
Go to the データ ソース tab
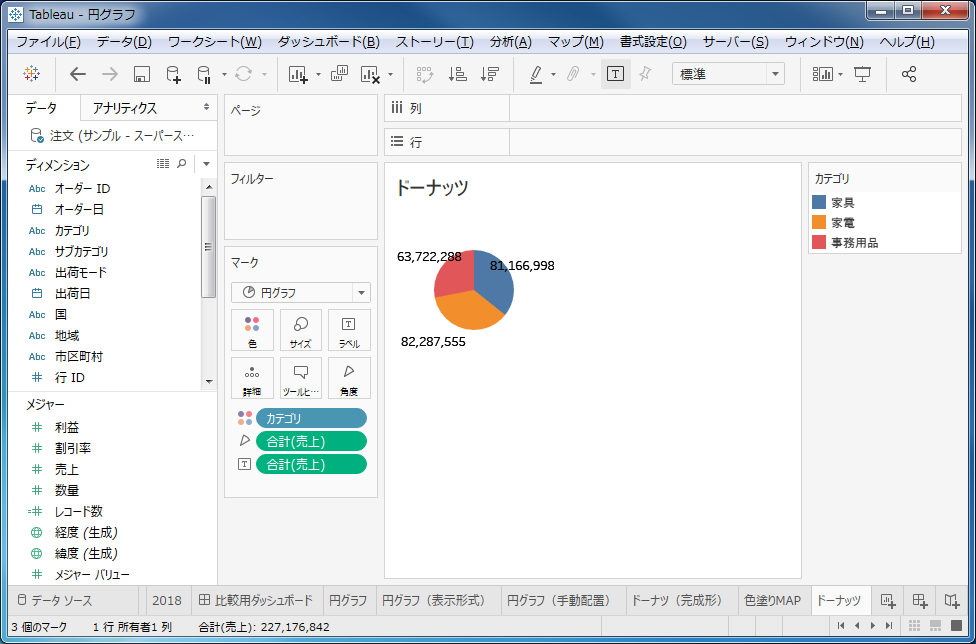[55, 600]
